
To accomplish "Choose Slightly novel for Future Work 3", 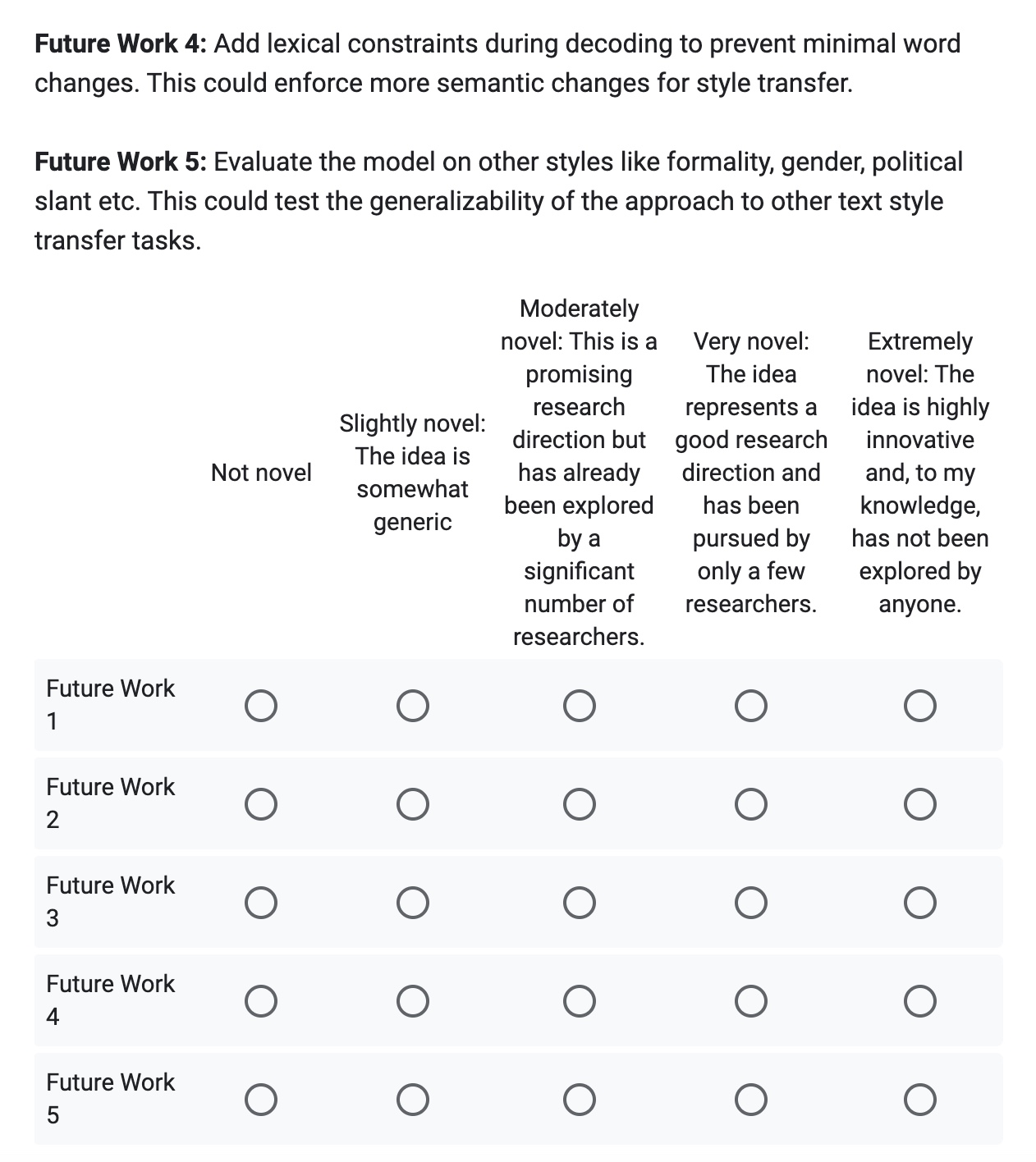I will click(x=412, y=903).
